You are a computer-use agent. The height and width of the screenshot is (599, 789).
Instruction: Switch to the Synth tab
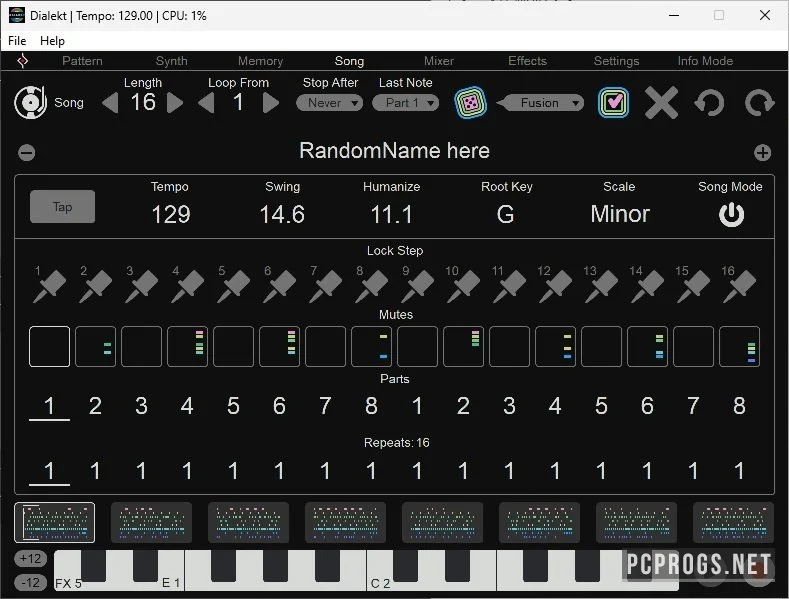click(x=172, y=61)
